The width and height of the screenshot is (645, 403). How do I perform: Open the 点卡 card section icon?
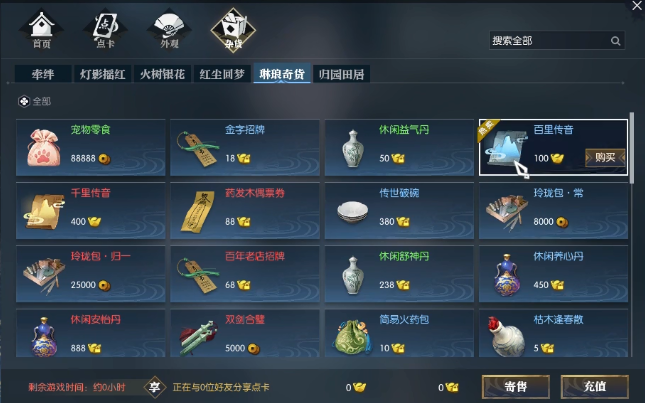click(x=105, y=29)
